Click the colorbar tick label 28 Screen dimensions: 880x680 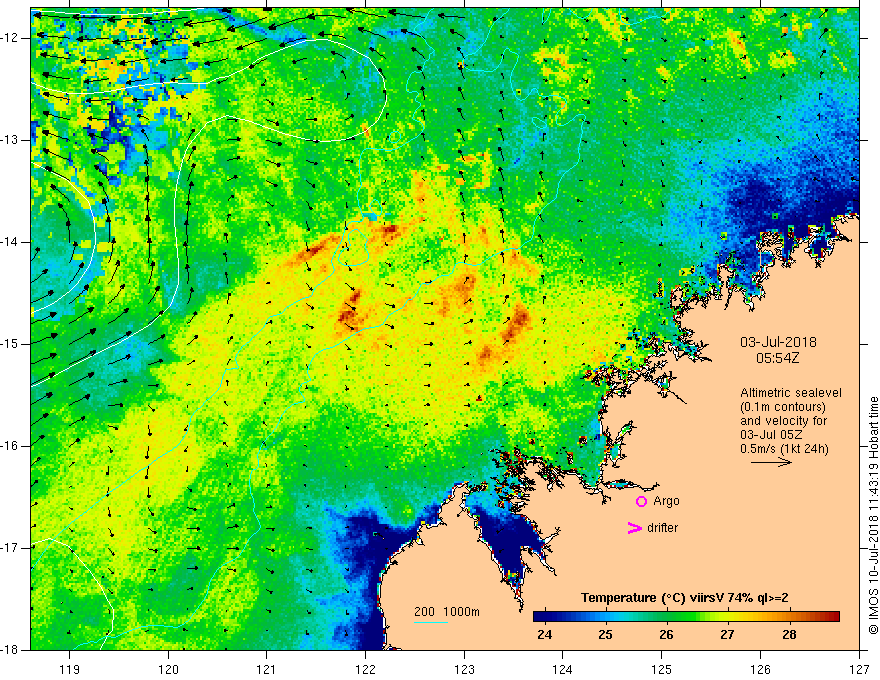tap(789, 635)
